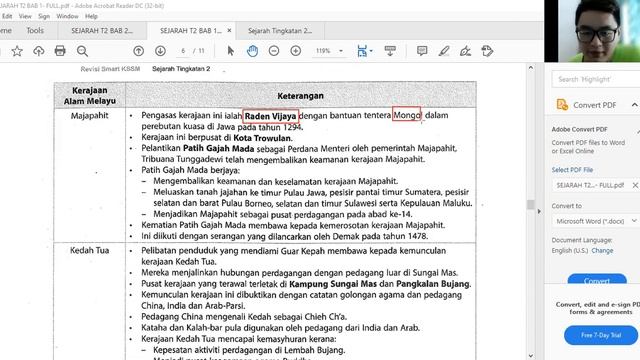
Task: Zoom out with minus icon
Action: (274, 51)
